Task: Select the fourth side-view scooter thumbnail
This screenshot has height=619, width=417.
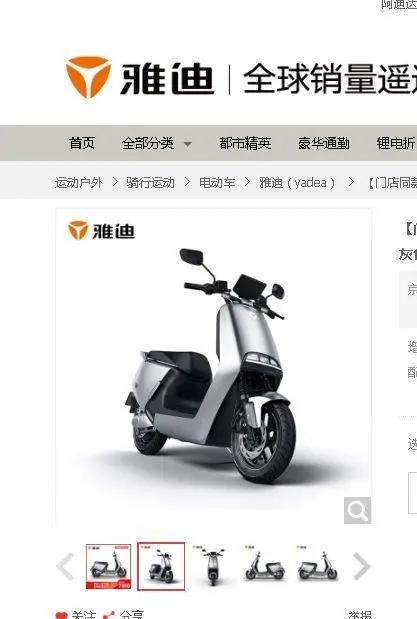Action: click(x=265, y=566)
